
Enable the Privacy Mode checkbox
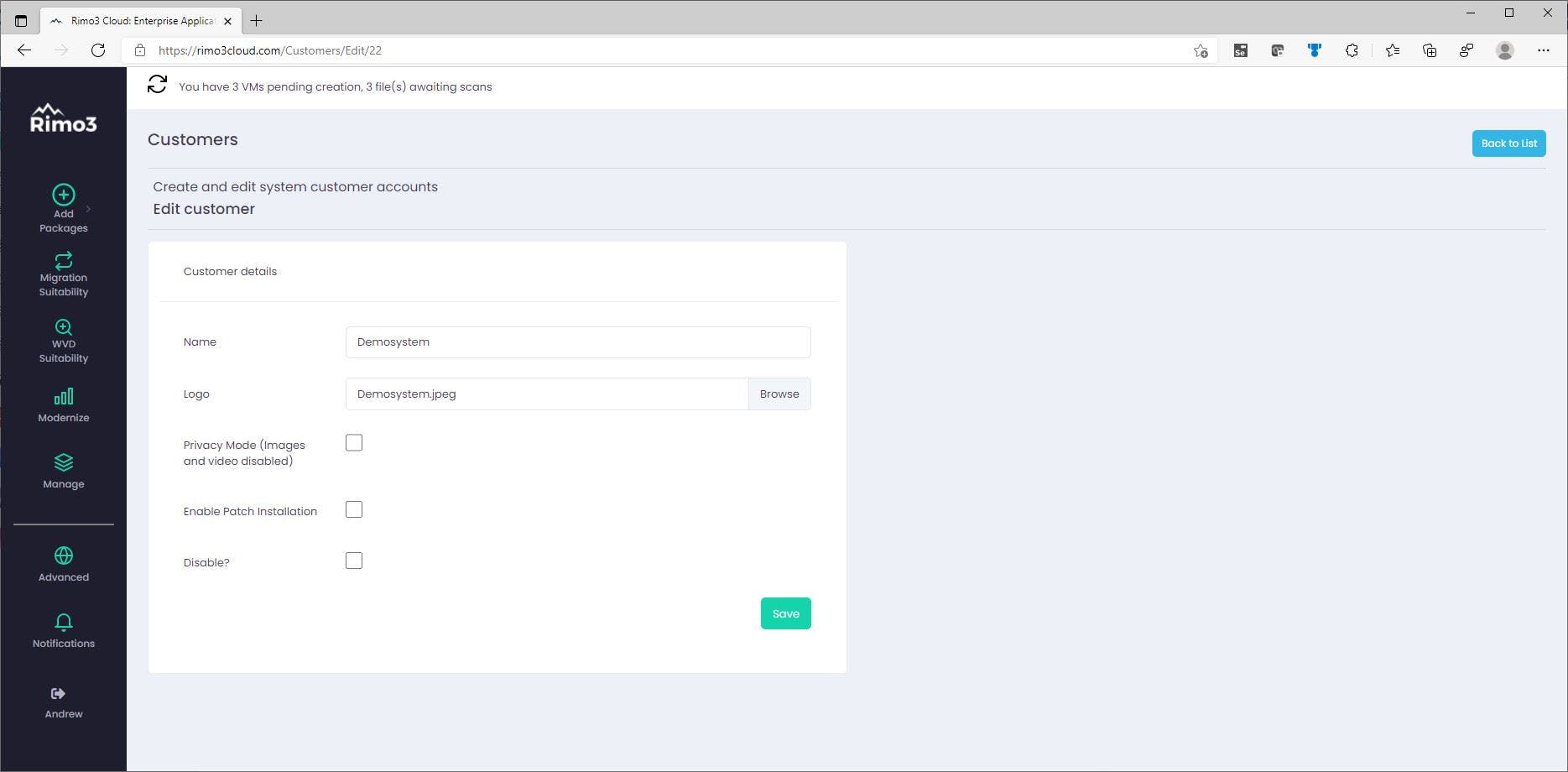[x=354, y=443]
